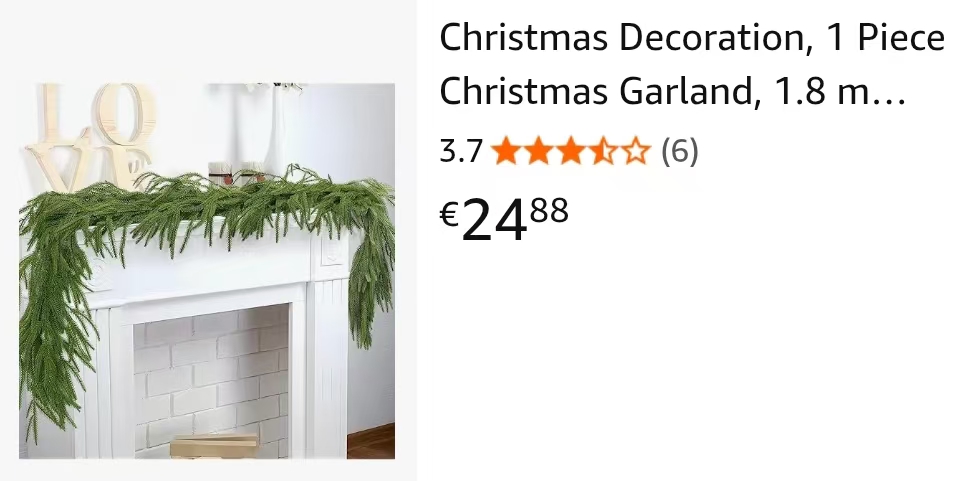The image size is (972, 481).
Task: Open the Christmas garland product thumbnail
Action: (x=207, y=271)
